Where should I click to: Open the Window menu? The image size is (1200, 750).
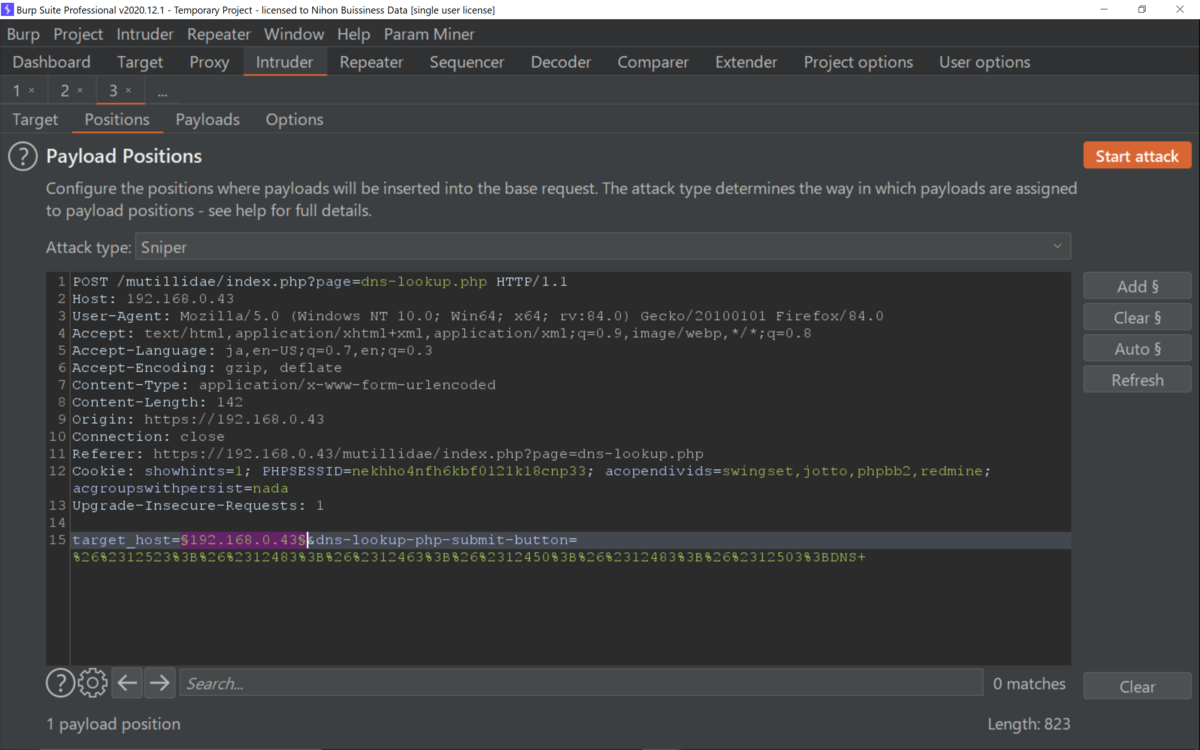pyautogui.click(x=294, y=34)
